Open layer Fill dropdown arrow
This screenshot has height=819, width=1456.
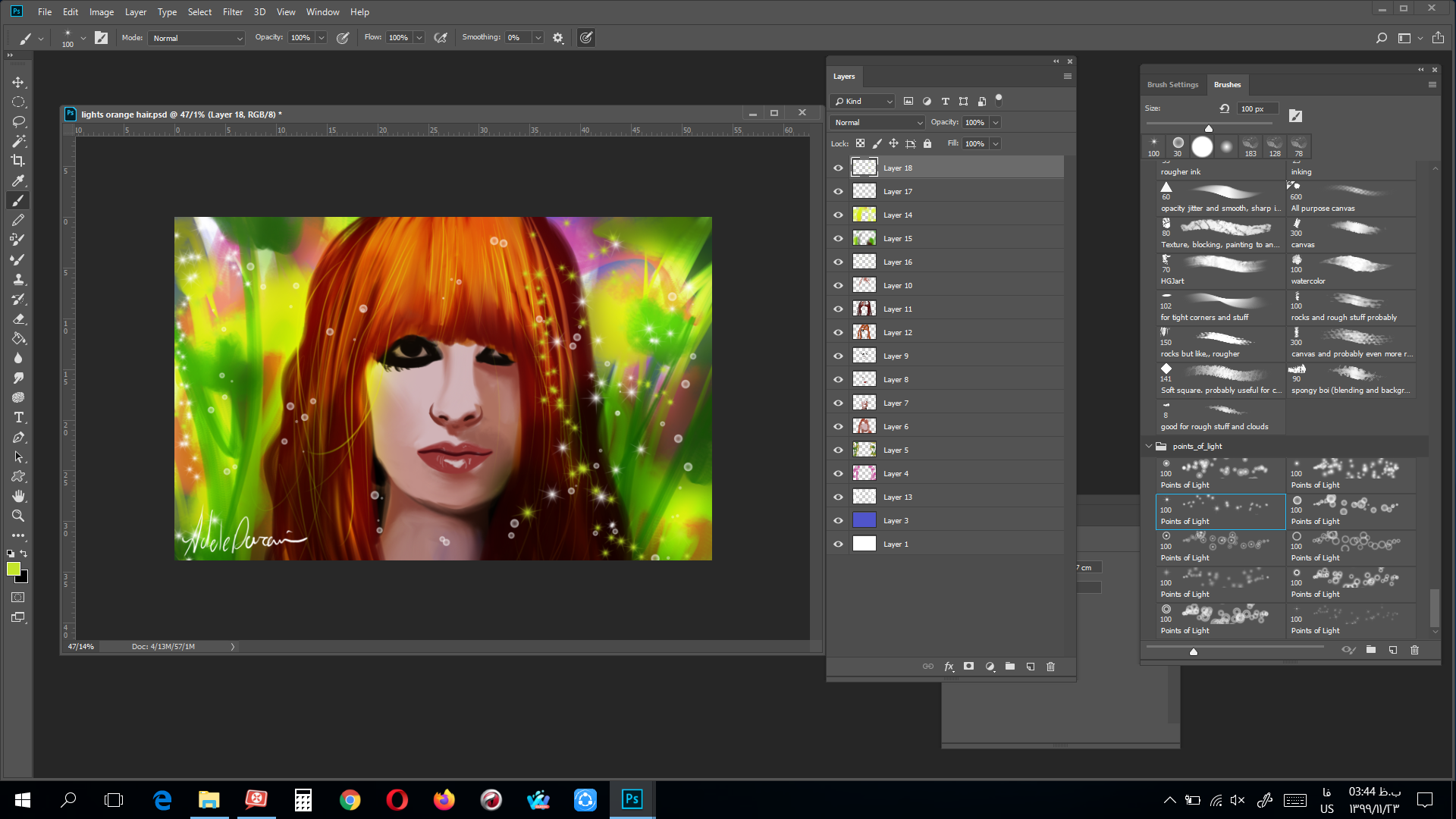pyautogui.click(x=996, y=144)
